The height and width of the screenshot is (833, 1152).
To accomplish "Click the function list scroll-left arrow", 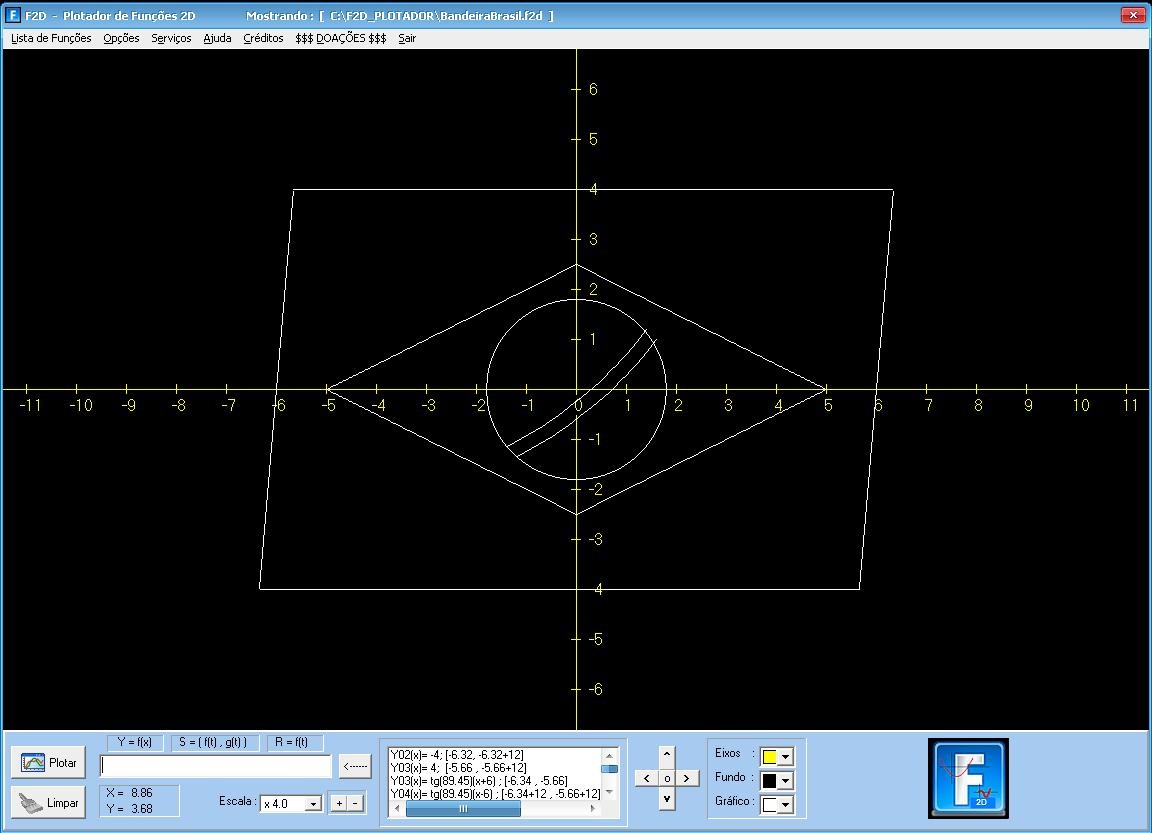I will (x=397, y=809).
